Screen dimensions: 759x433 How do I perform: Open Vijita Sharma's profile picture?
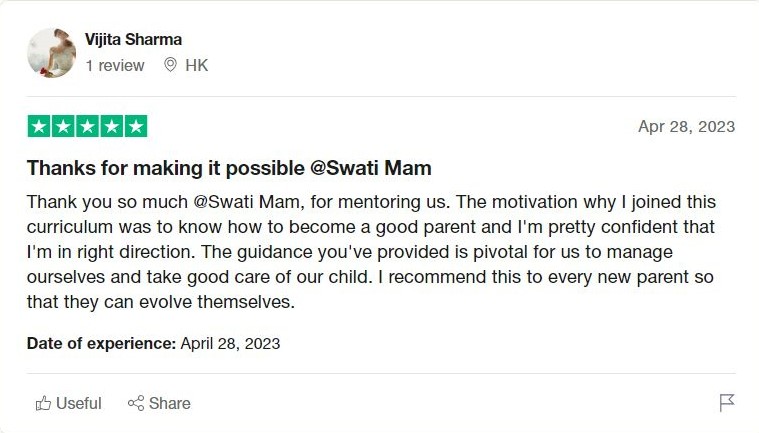(51, 52)
